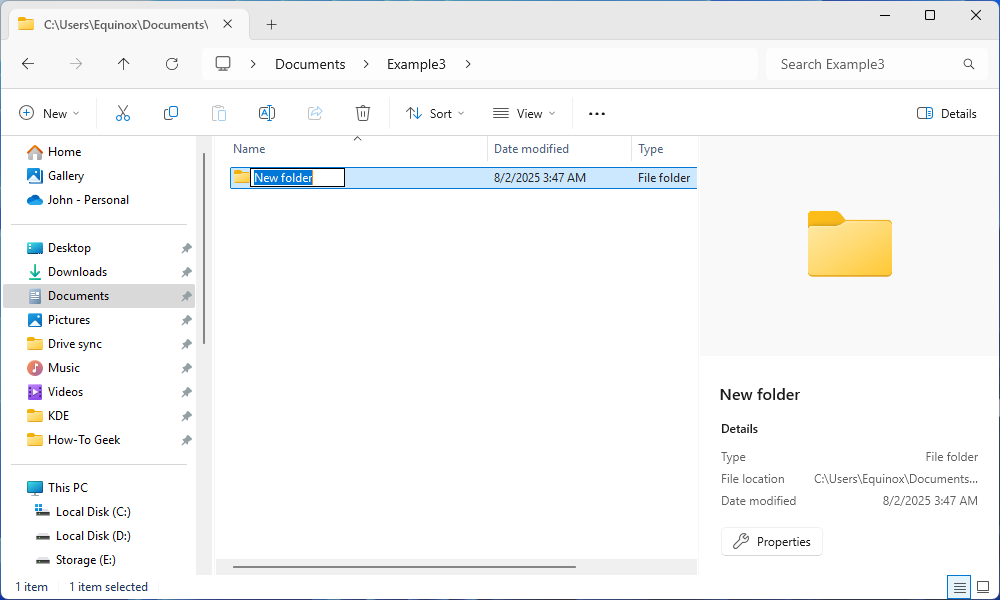Click the horizontal scrollbar in file list

click(x=404, y=566)
